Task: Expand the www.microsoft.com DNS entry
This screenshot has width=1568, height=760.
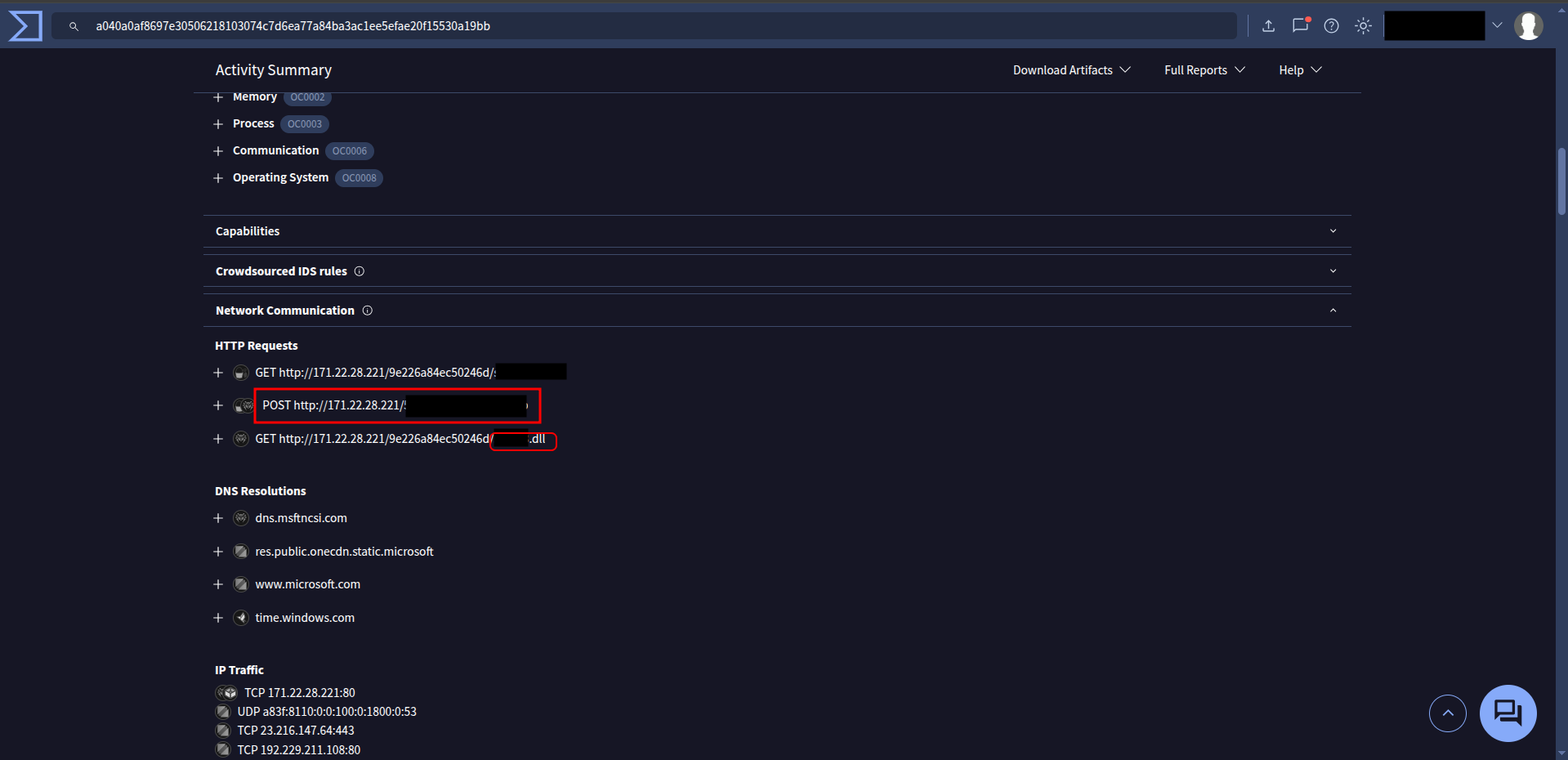Action: pos(218,584)
